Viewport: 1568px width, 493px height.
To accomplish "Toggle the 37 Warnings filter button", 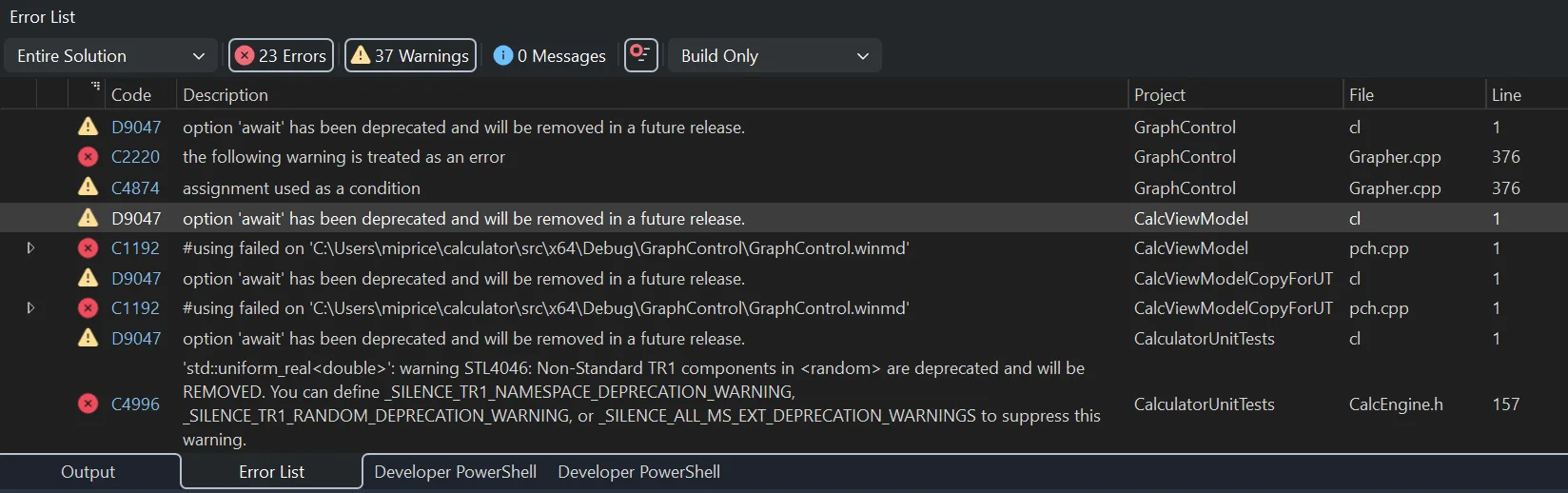I will point(410,56).
